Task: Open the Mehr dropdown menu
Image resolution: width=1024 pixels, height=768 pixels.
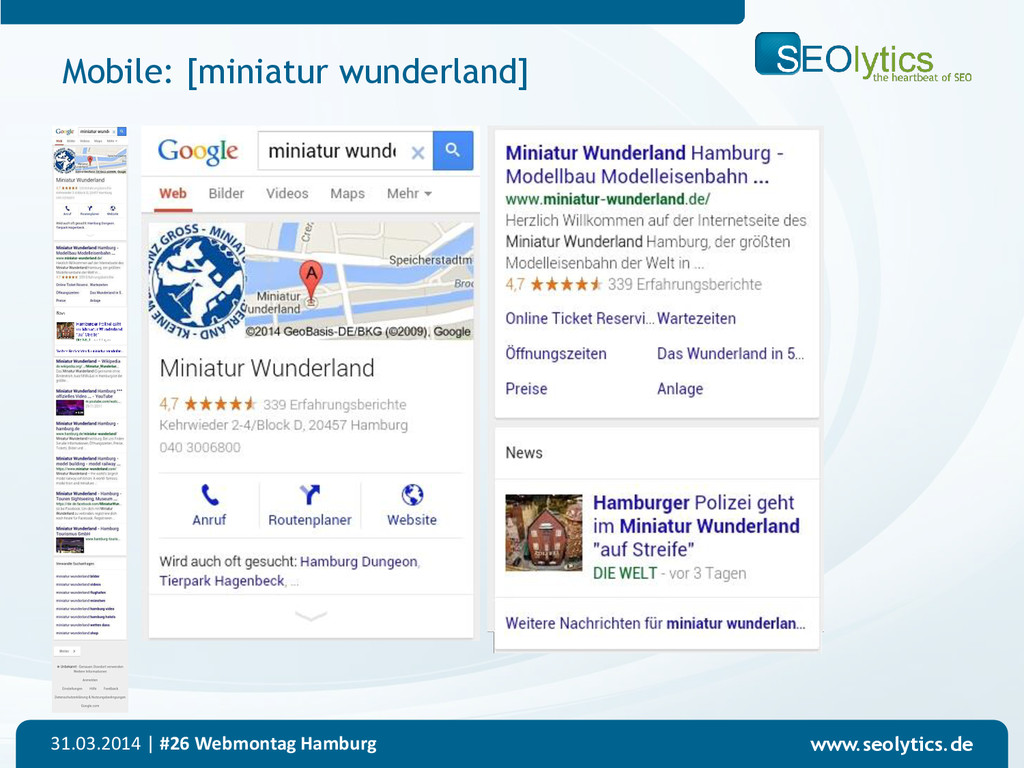Action: tap(409, 193)
